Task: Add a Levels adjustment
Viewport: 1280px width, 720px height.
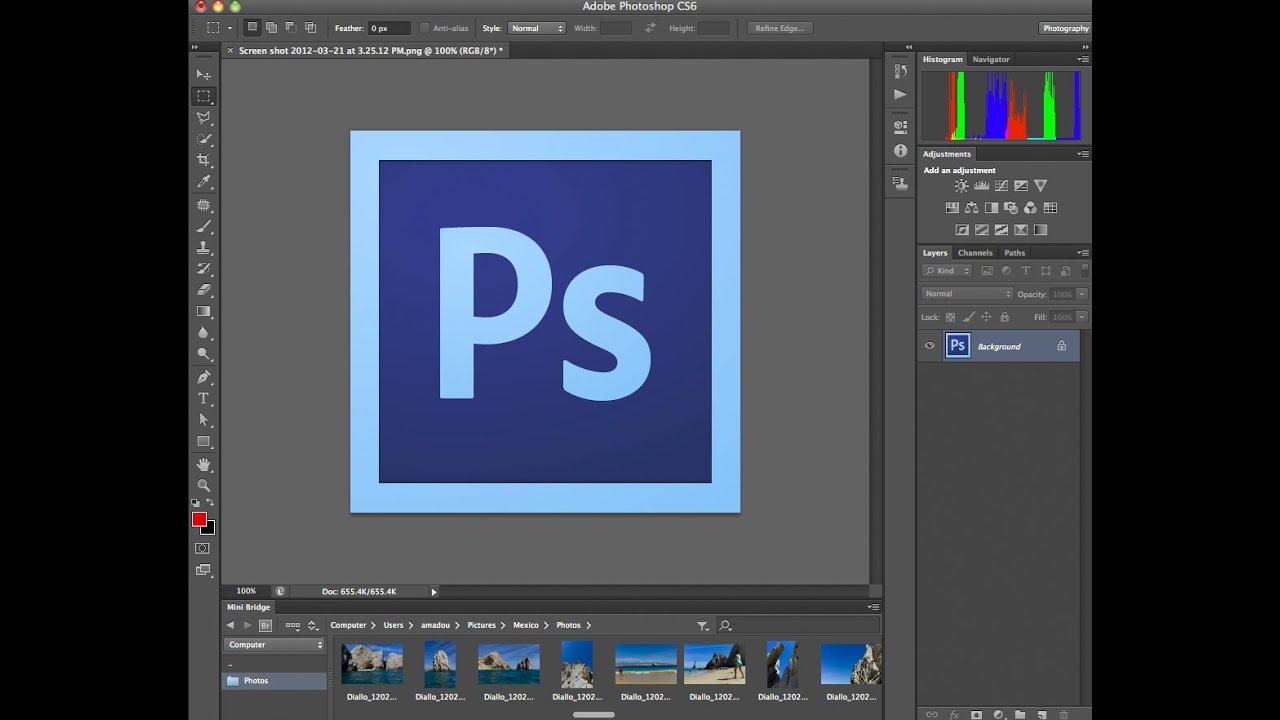Action: [x=981, y=185]
